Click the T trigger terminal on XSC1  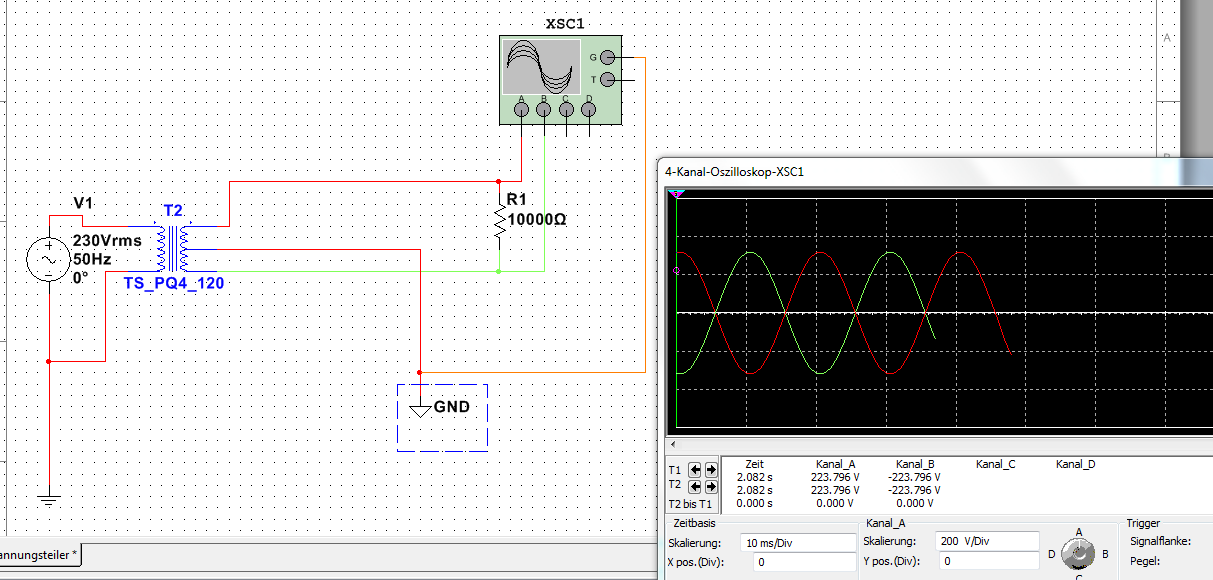coord(607,80)
